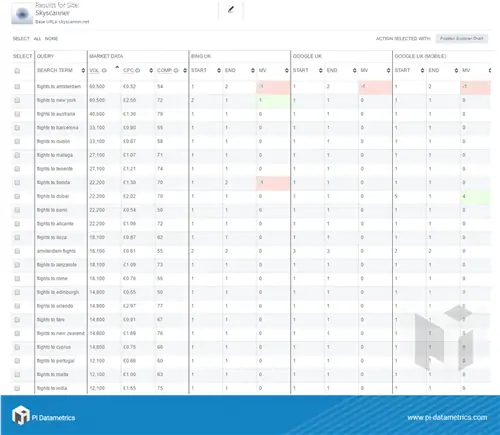
Task: Click the VOL info circle icon
Action: click(104, 70)
